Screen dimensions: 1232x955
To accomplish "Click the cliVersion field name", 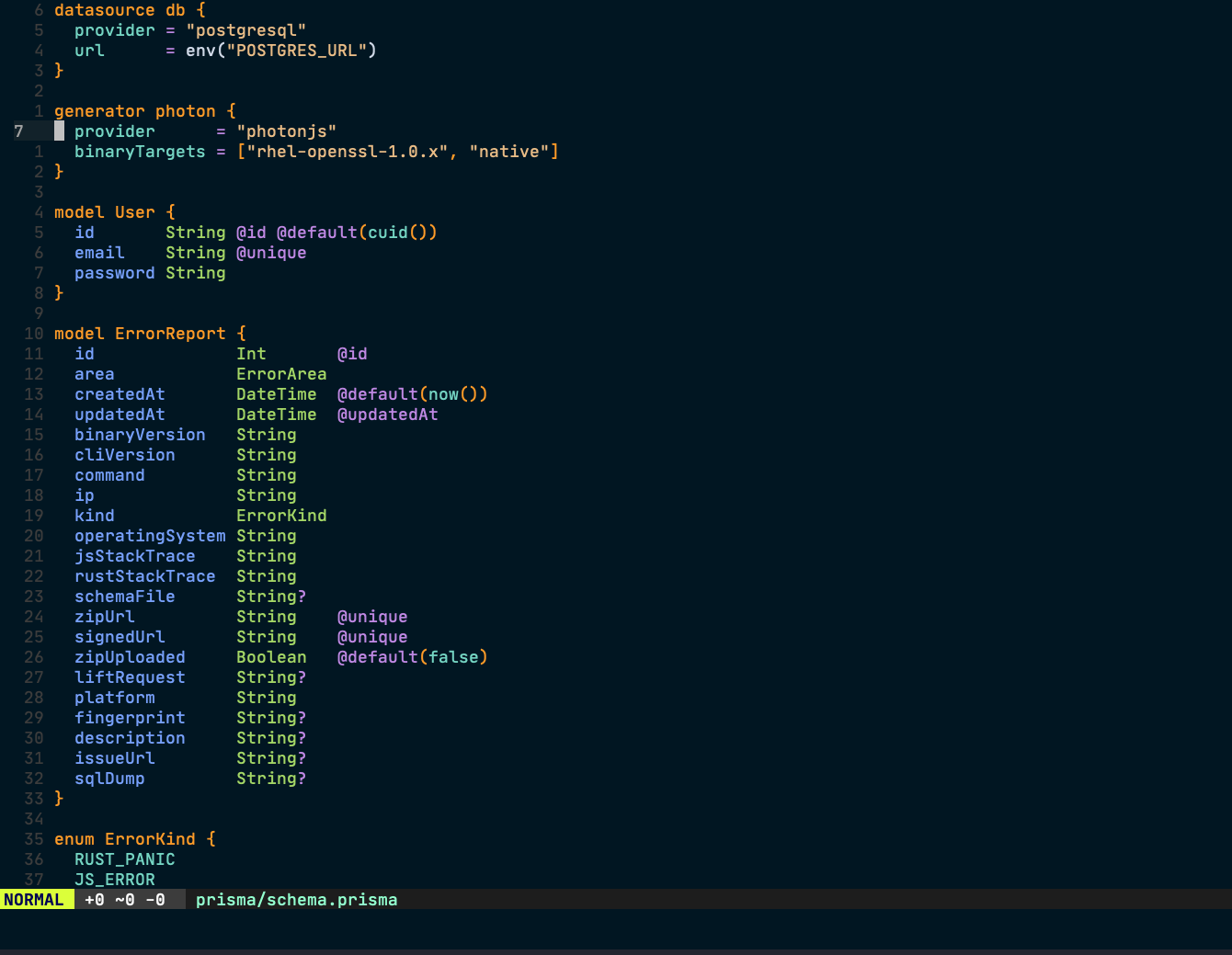I will (125, 455).
